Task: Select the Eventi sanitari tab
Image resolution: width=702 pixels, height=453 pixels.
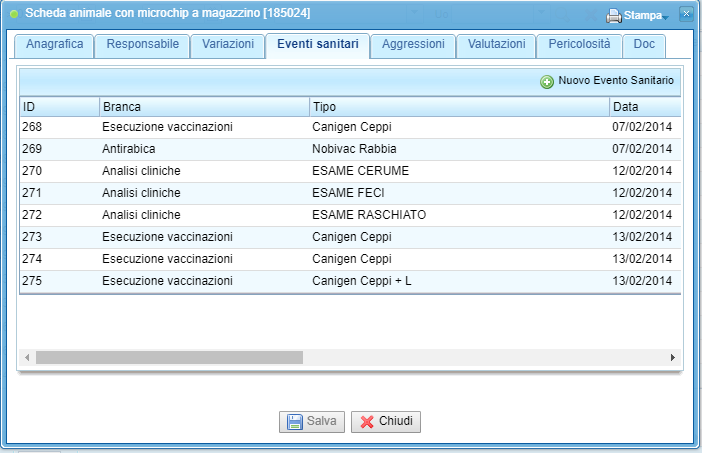Action: [317, 45]
